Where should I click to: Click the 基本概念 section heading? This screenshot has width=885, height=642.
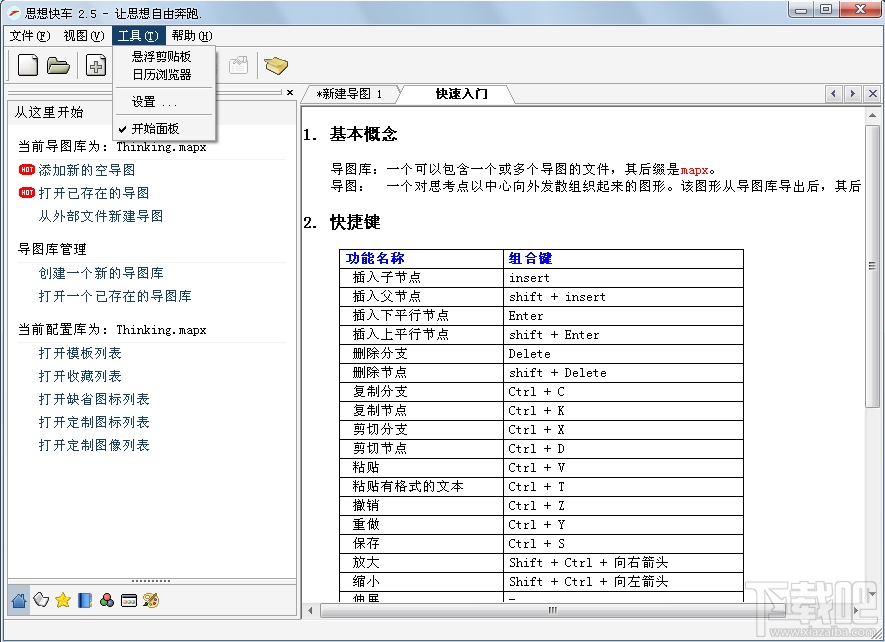(x=363, y=134)
